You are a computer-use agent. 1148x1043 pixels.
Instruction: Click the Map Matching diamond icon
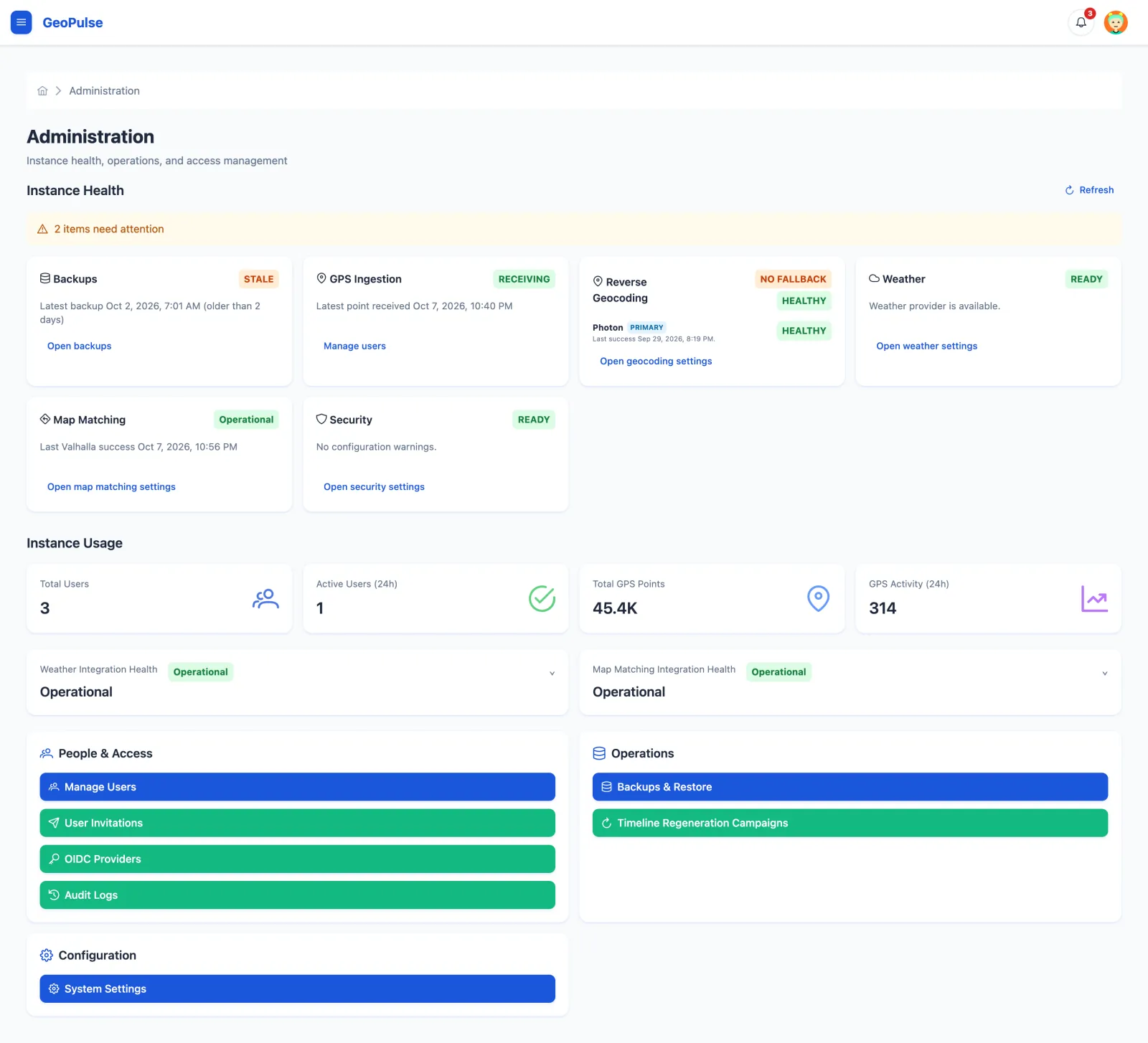pyautogui.click(x=45, y=419)
